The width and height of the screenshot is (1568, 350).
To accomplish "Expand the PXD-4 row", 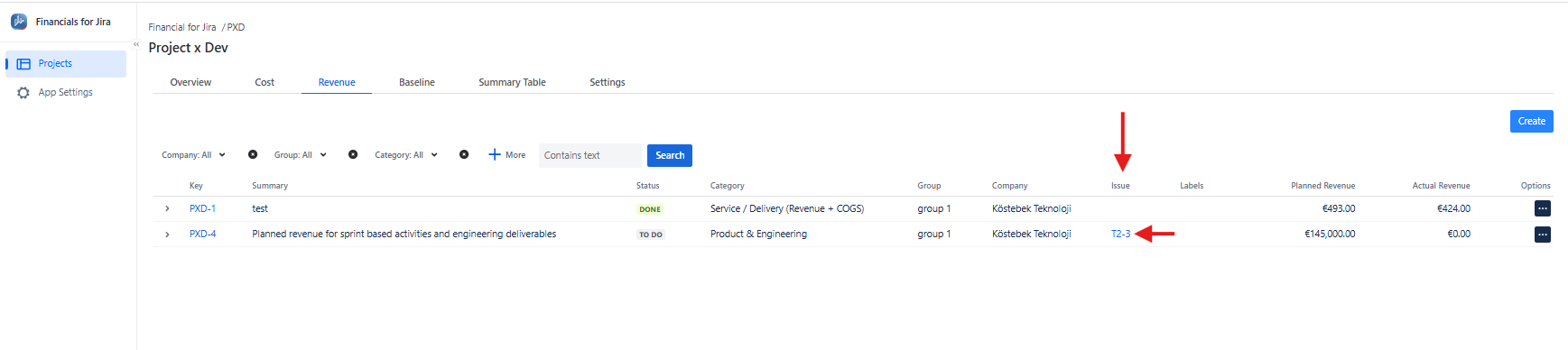I will (167, 234).
